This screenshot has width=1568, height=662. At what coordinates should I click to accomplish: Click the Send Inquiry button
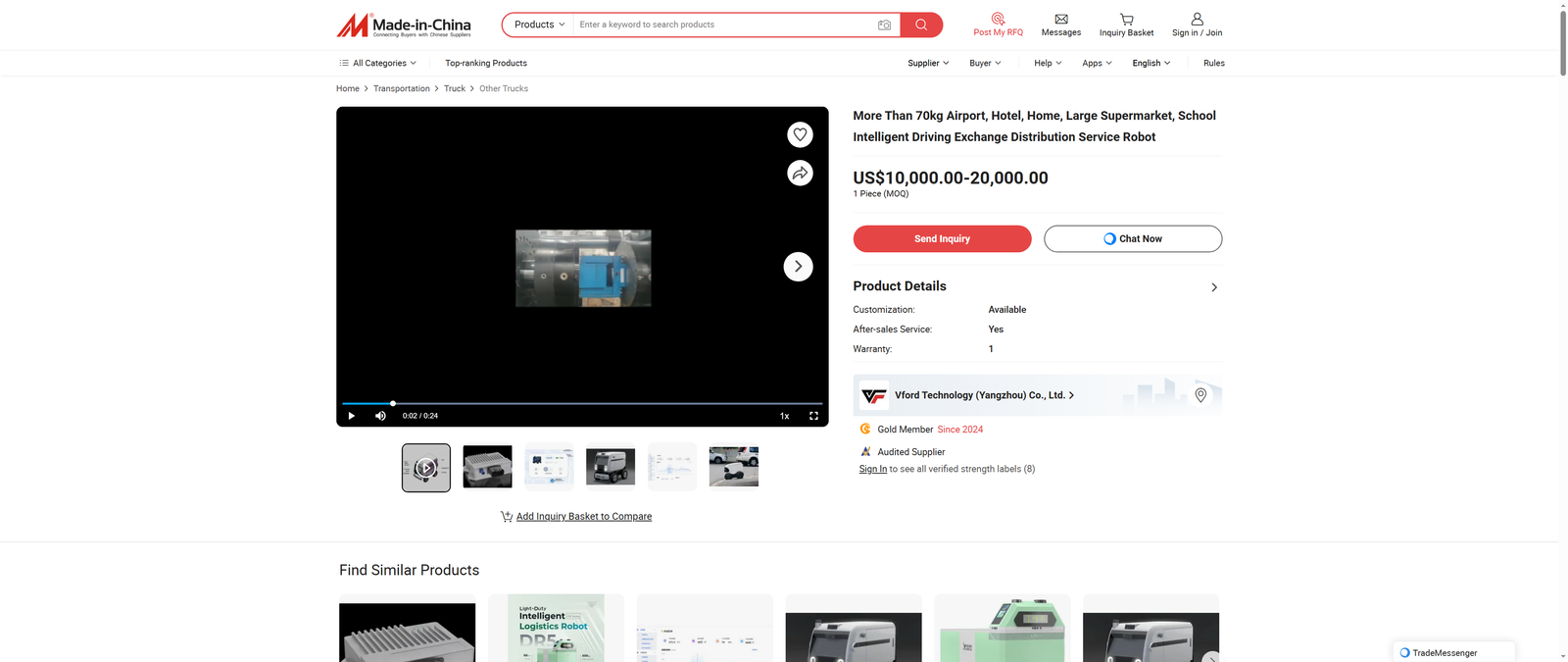point(942,239)
